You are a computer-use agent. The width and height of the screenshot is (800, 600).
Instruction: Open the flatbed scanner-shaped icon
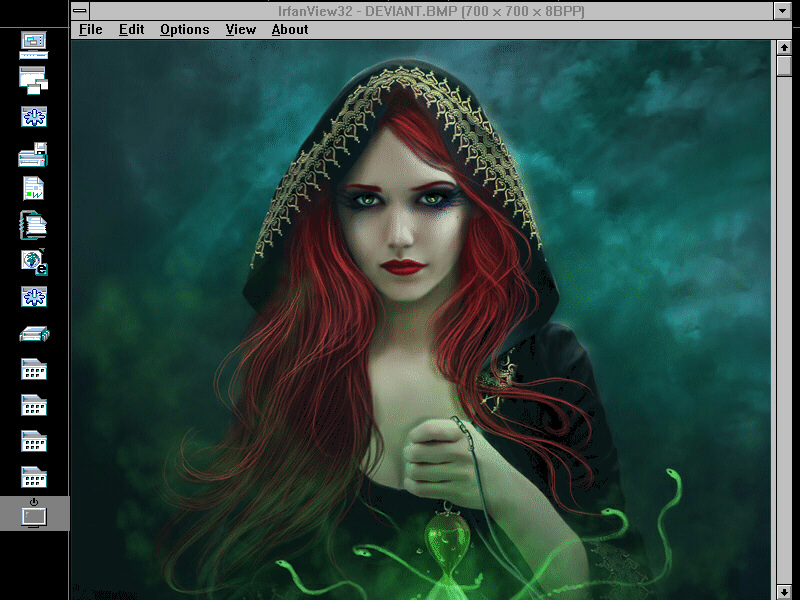coord(34,333)
